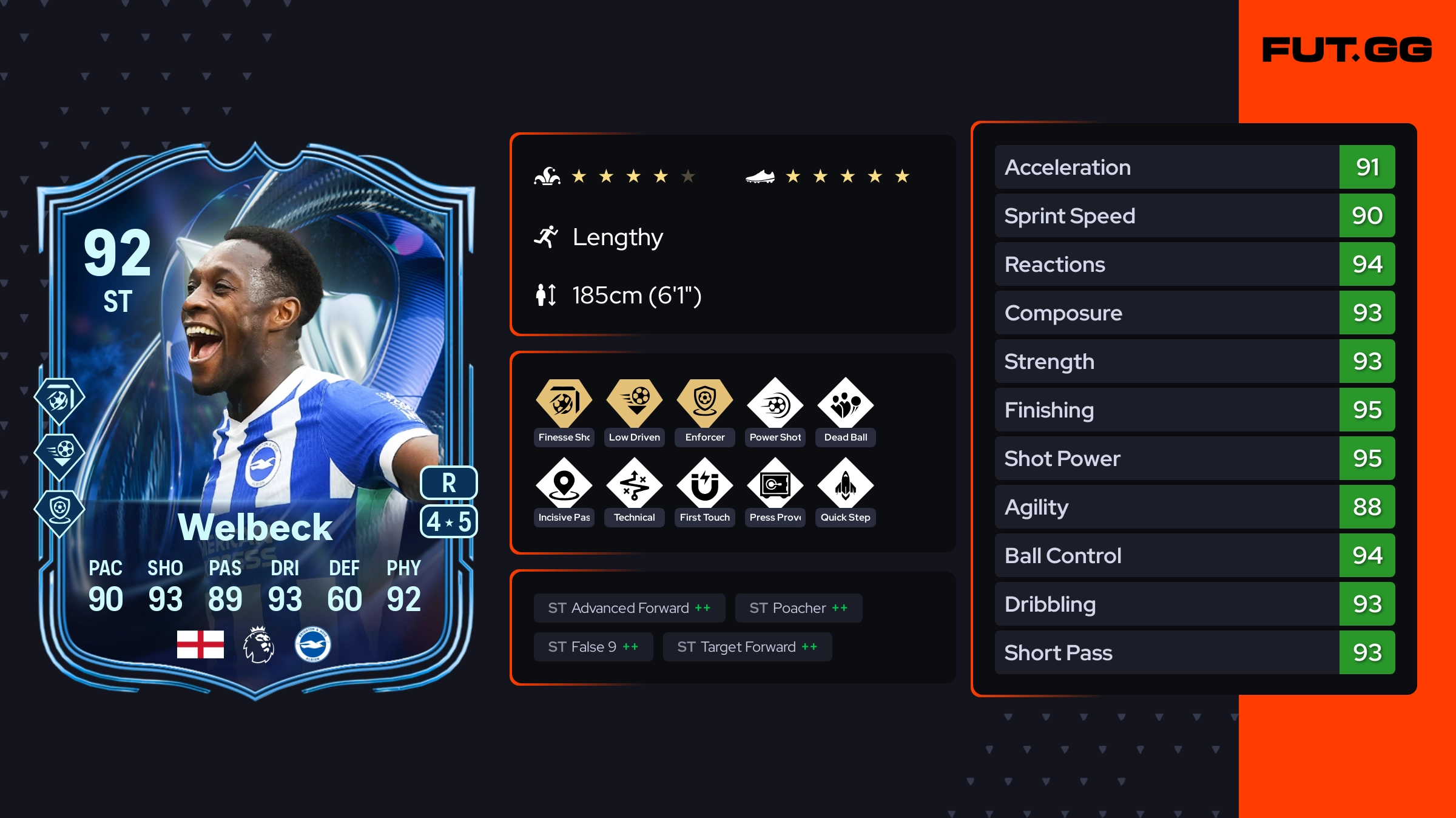Screen dimensions: 1456x818
Task: Click the Enforcer playstyle badge
Action: (x=704, y=403)
